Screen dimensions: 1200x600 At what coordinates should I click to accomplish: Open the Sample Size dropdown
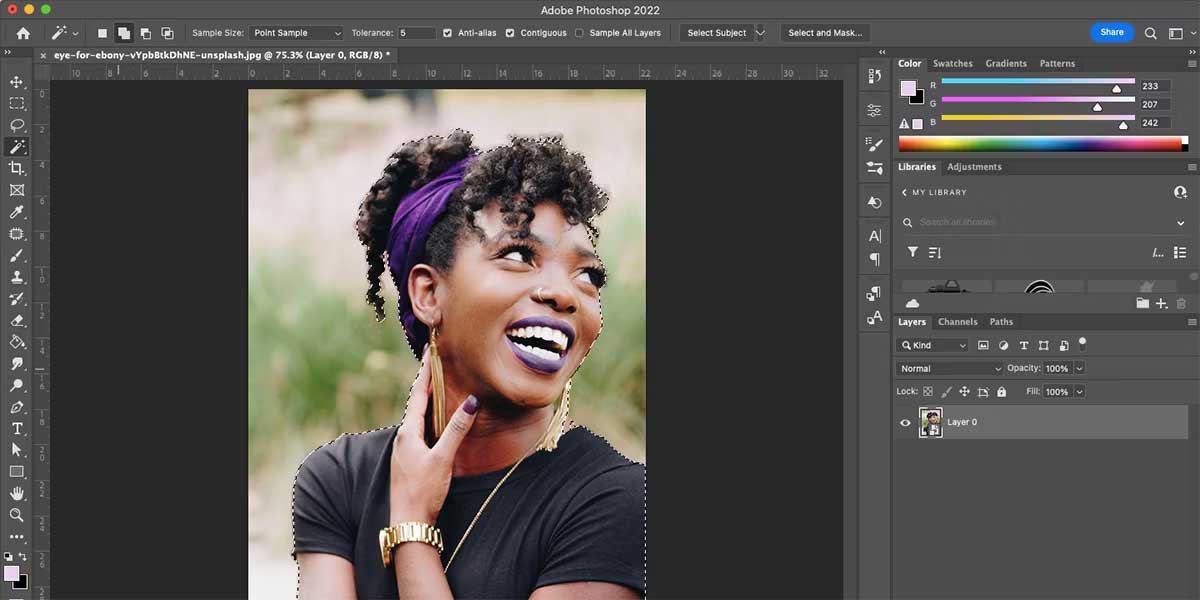[x=296, y=33]
